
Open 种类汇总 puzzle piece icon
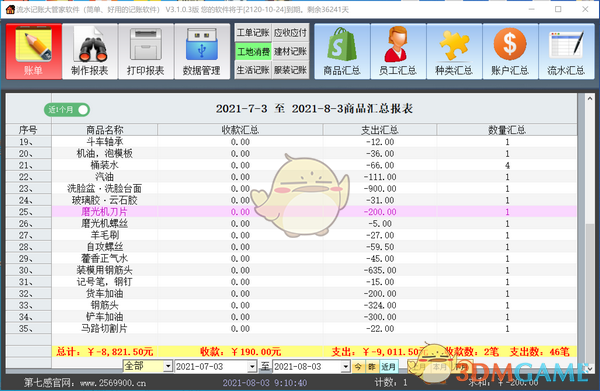click(454, 51)
